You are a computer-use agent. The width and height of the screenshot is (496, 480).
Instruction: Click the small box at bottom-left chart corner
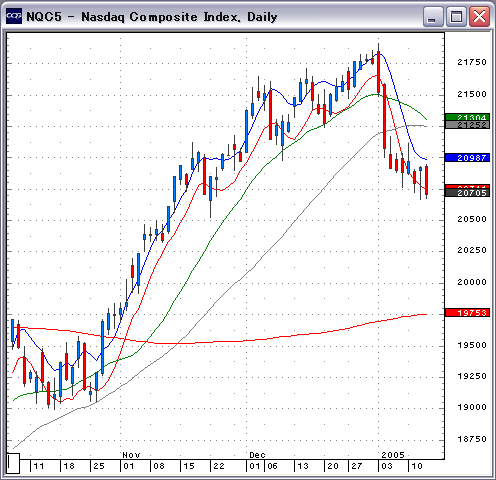pyautogui.click(x=13, y=463)
